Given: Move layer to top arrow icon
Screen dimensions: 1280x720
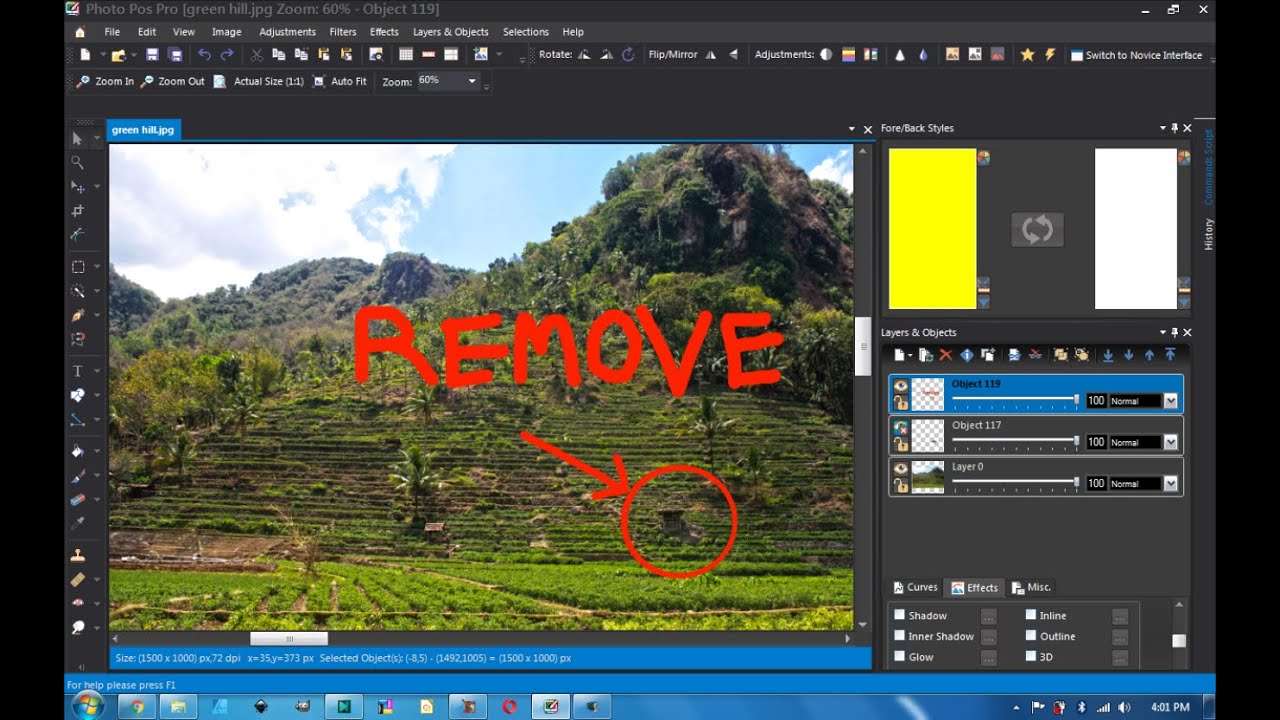Looking at the screenshot, I should click(x=1170, y=355).
